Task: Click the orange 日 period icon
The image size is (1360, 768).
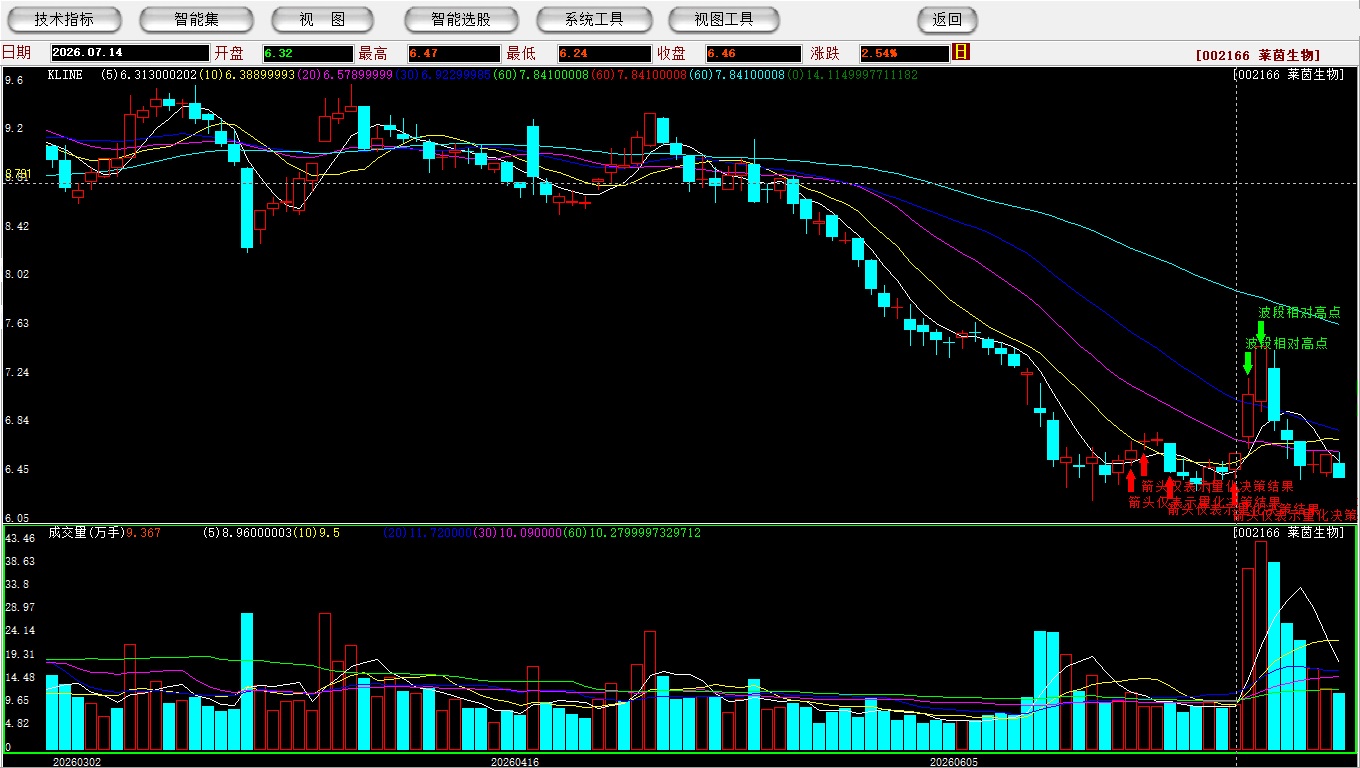Action: coord(961,52)
